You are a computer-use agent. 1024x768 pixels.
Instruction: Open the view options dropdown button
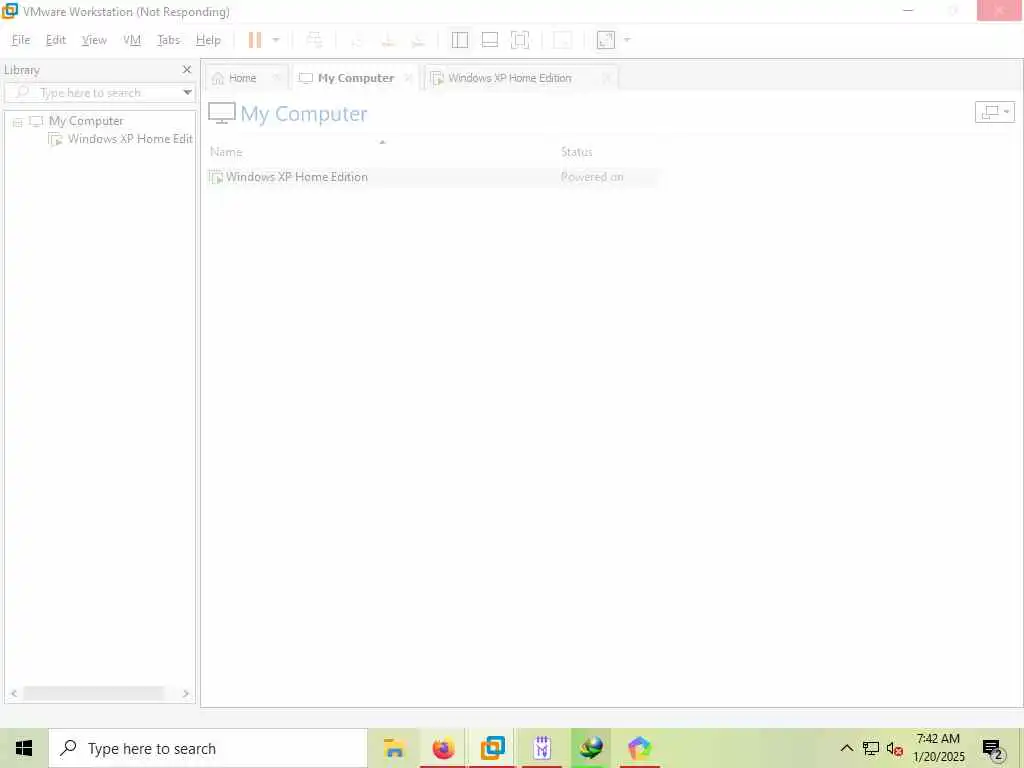tap(995, 112)
